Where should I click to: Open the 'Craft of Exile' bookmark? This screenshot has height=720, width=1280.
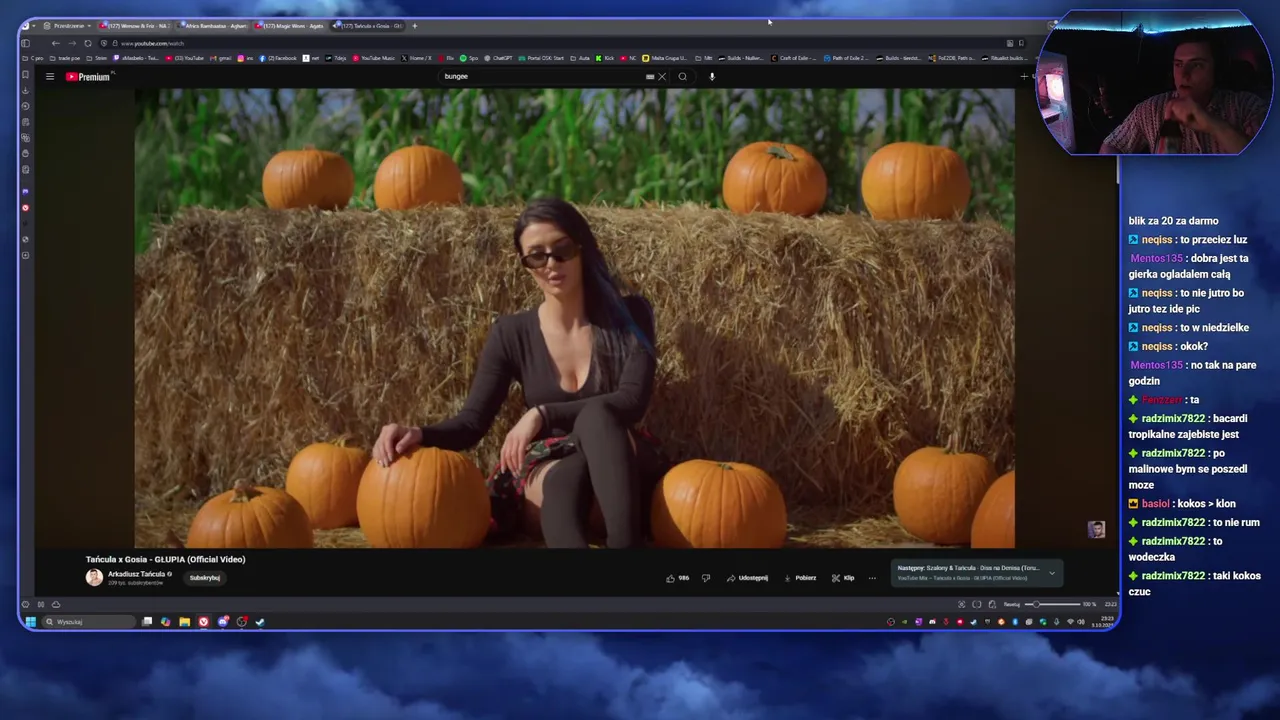point(793,58)
